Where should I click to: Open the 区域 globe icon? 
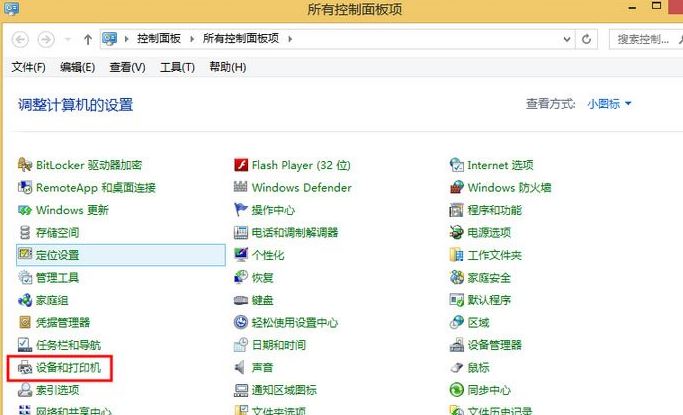[x=456, y=323]
